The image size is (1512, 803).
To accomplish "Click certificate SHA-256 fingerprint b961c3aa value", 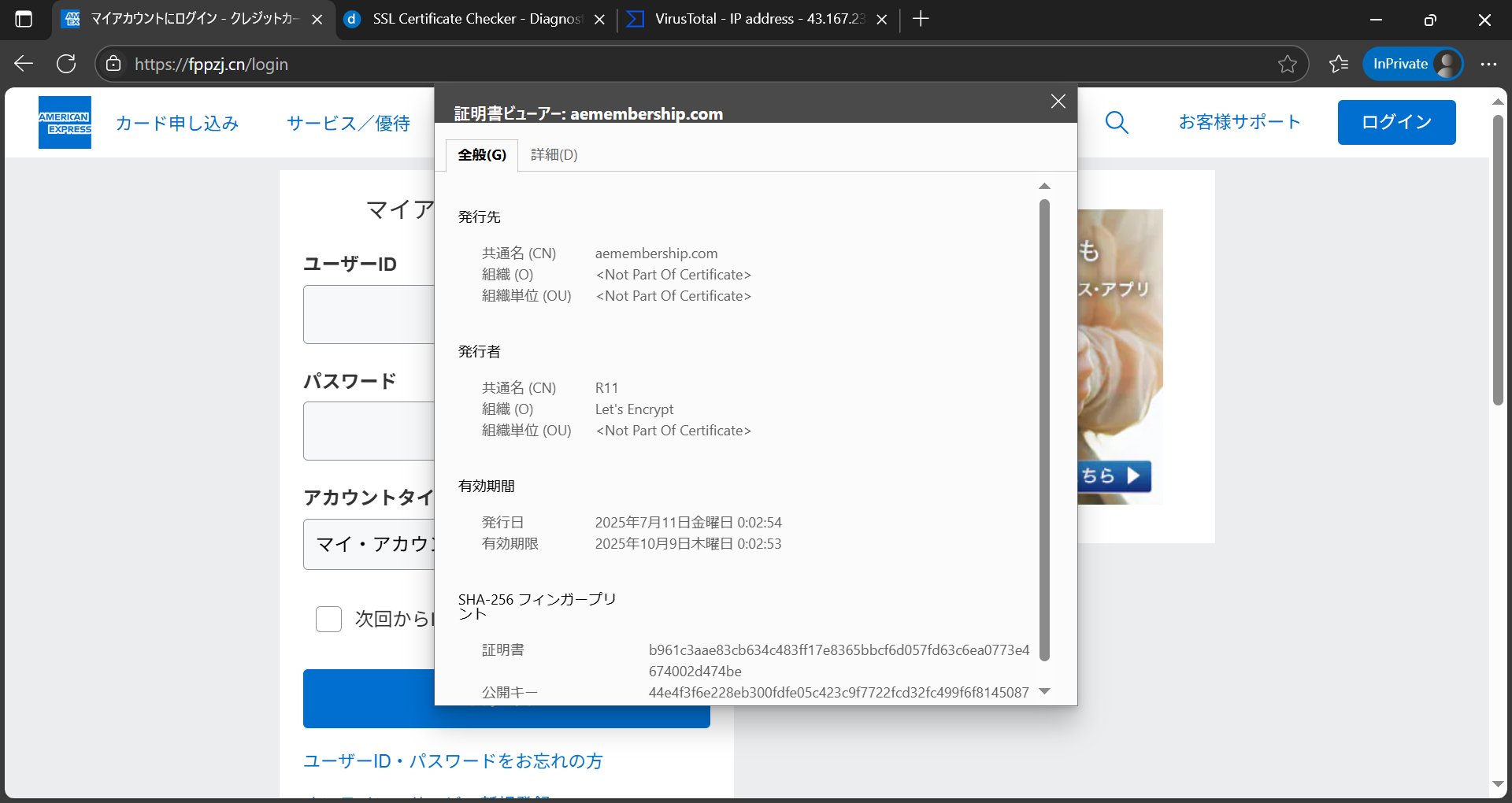I will pos(839,661).
